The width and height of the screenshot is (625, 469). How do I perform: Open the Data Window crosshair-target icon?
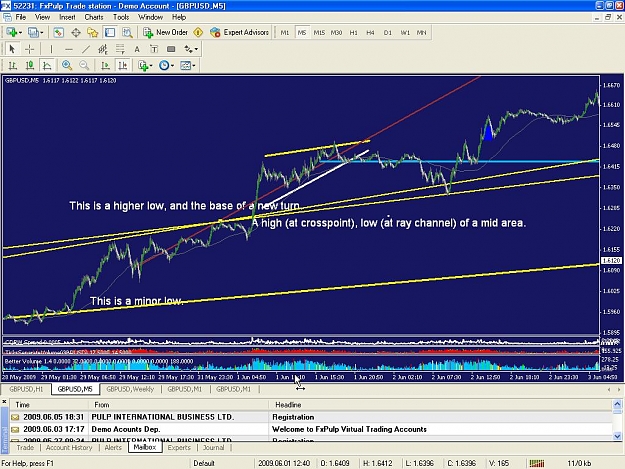point(76,33)
